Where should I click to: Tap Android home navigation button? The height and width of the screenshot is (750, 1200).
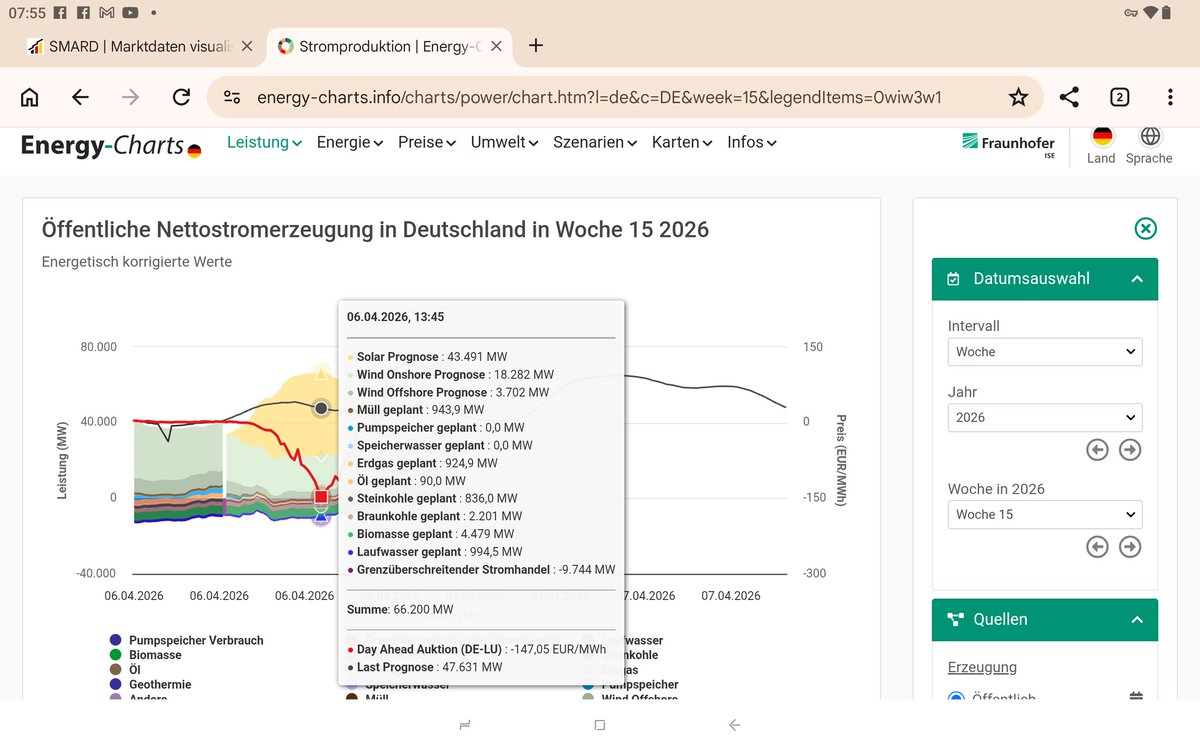pos(600,725)
